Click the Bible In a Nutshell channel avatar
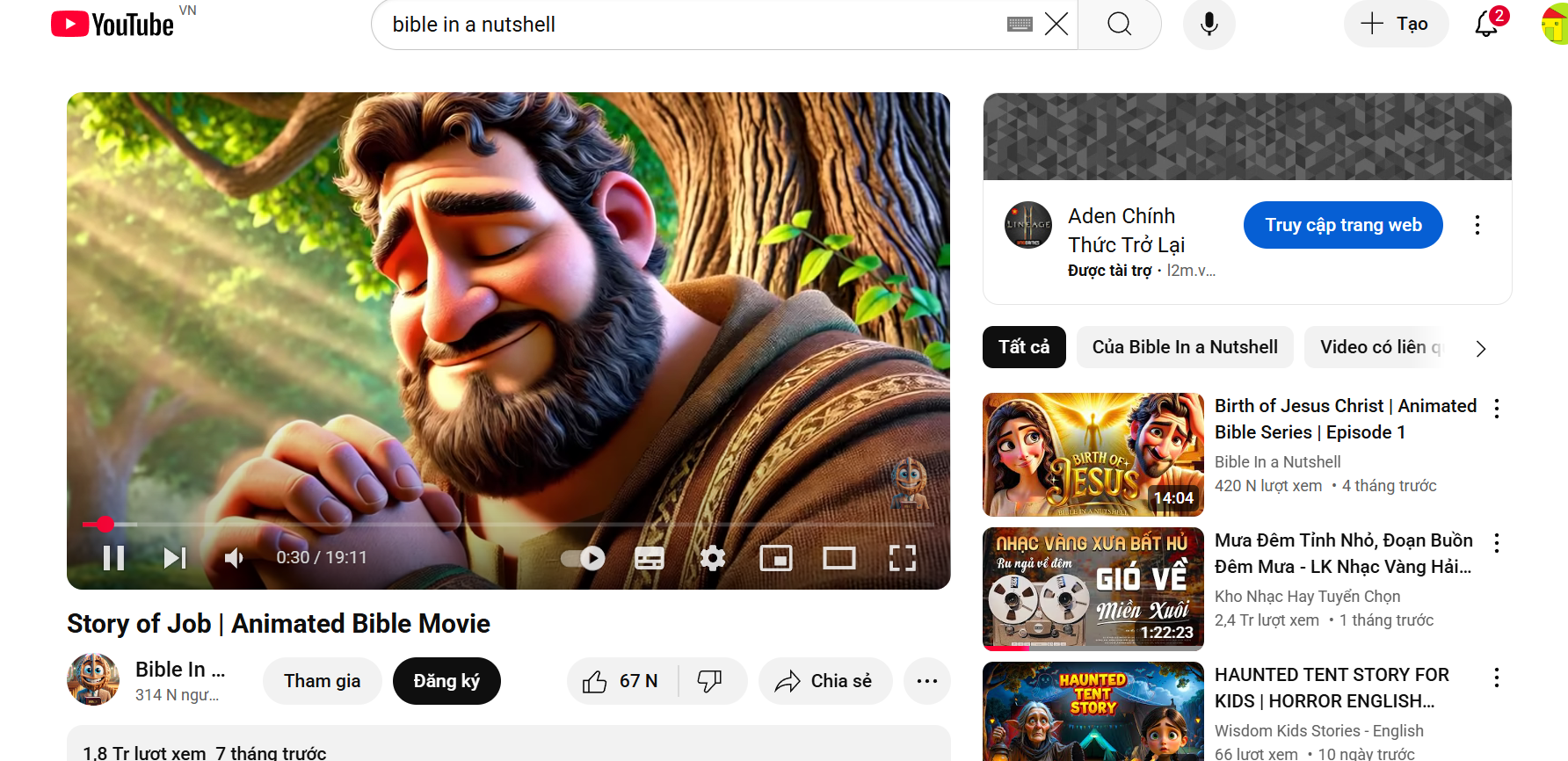 click(x=93, y=679)
